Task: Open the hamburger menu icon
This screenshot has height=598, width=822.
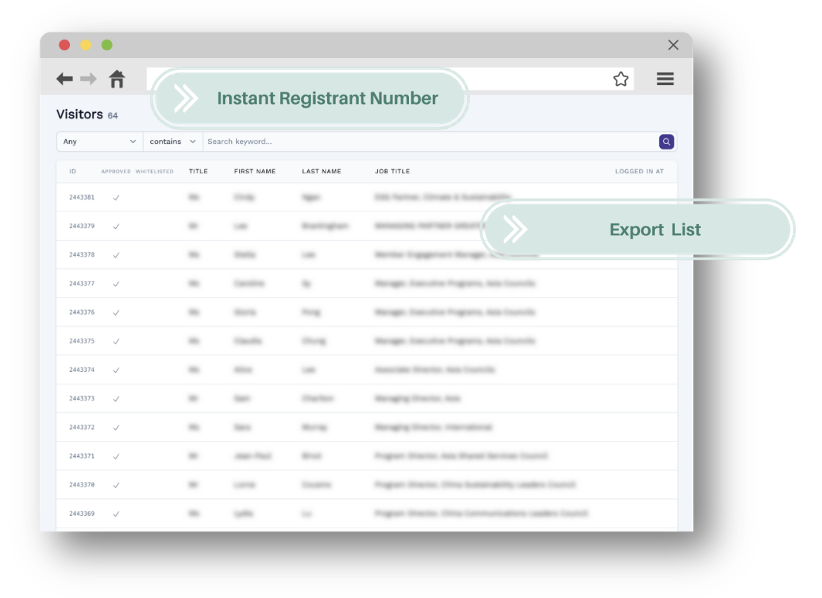Action: point(665,79)
